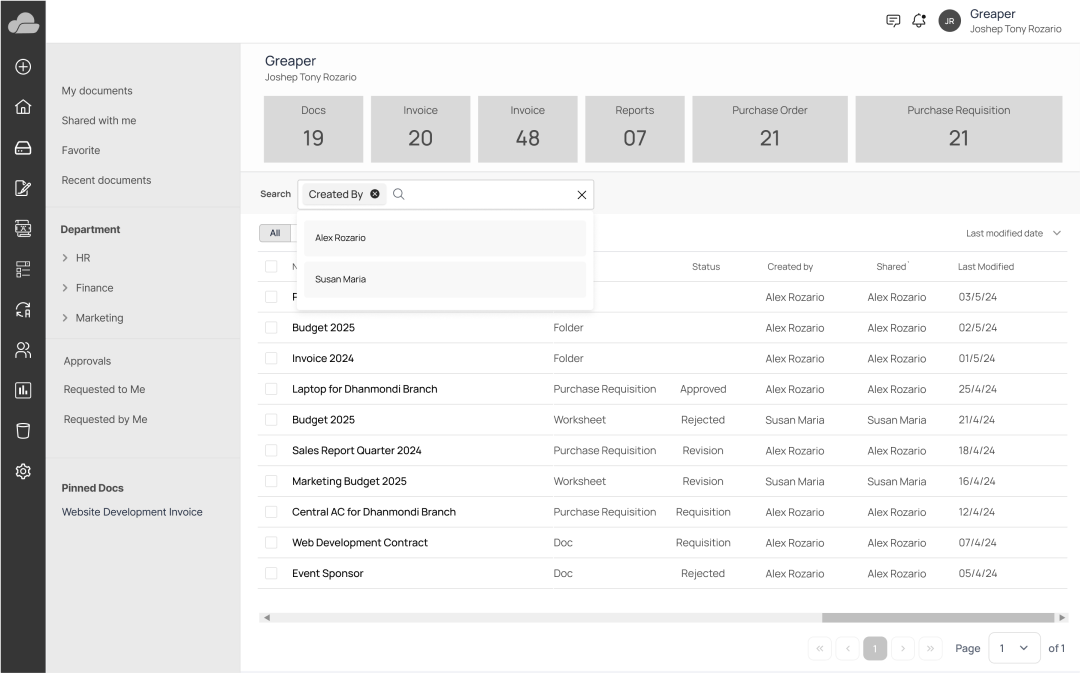Tick checkbox for Event Sponsor
The image size is (1080, 673).
[x=271, y=573]
